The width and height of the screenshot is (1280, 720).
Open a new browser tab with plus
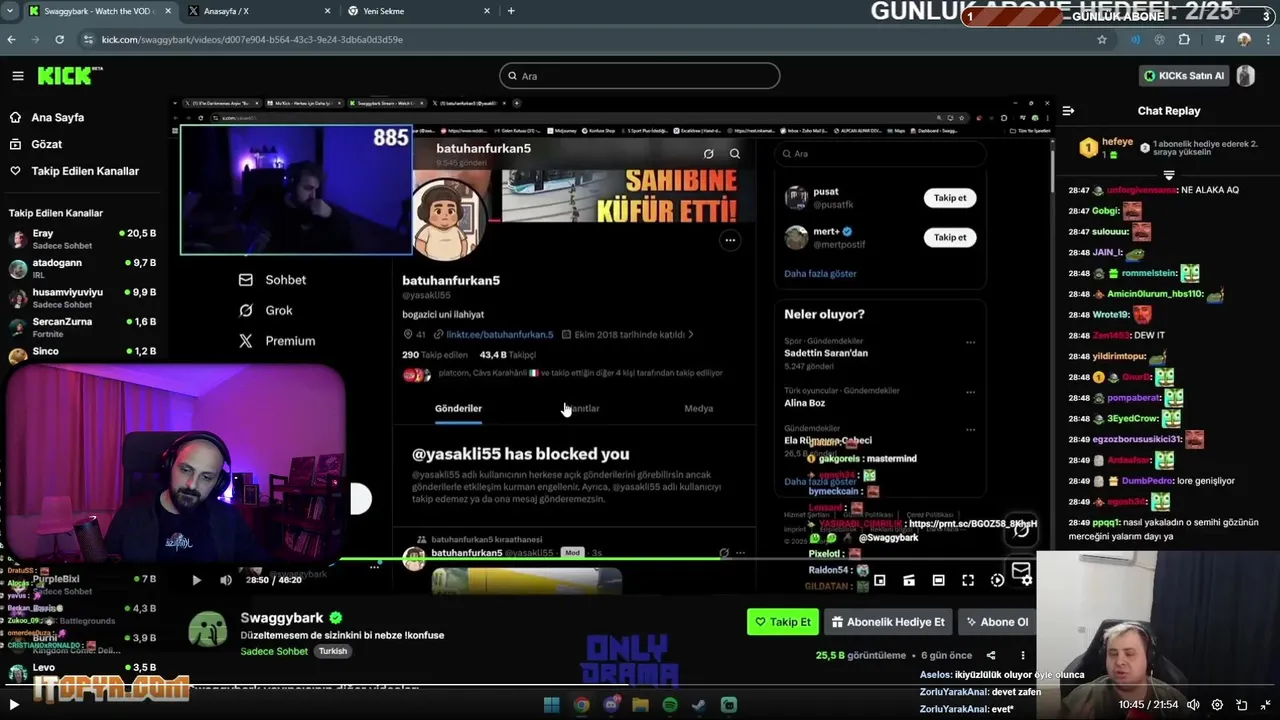pos(511,11)
